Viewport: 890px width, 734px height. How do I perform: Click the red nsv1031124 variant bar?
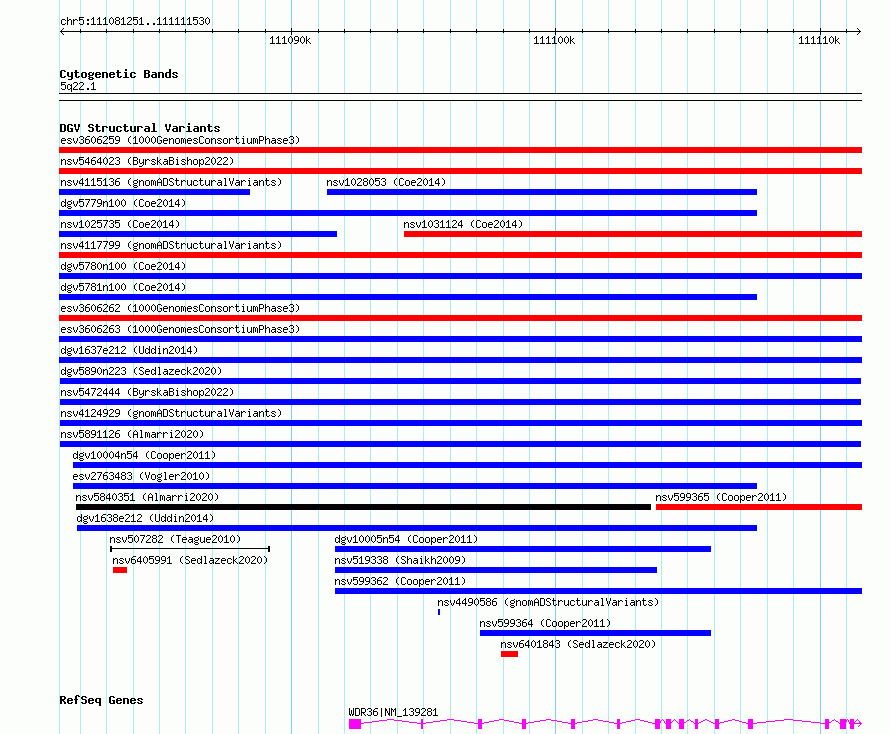tap(633, 234)
